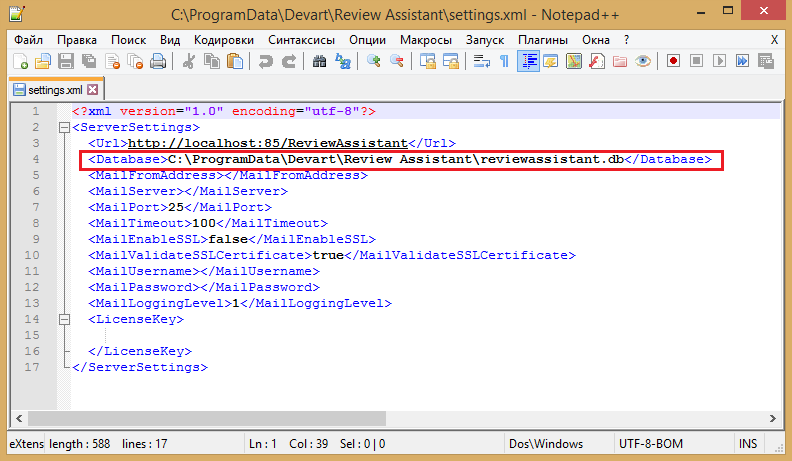Toggle synchronized horizontal scrolling
Screen dimensions: 792x461
(451, 62)
